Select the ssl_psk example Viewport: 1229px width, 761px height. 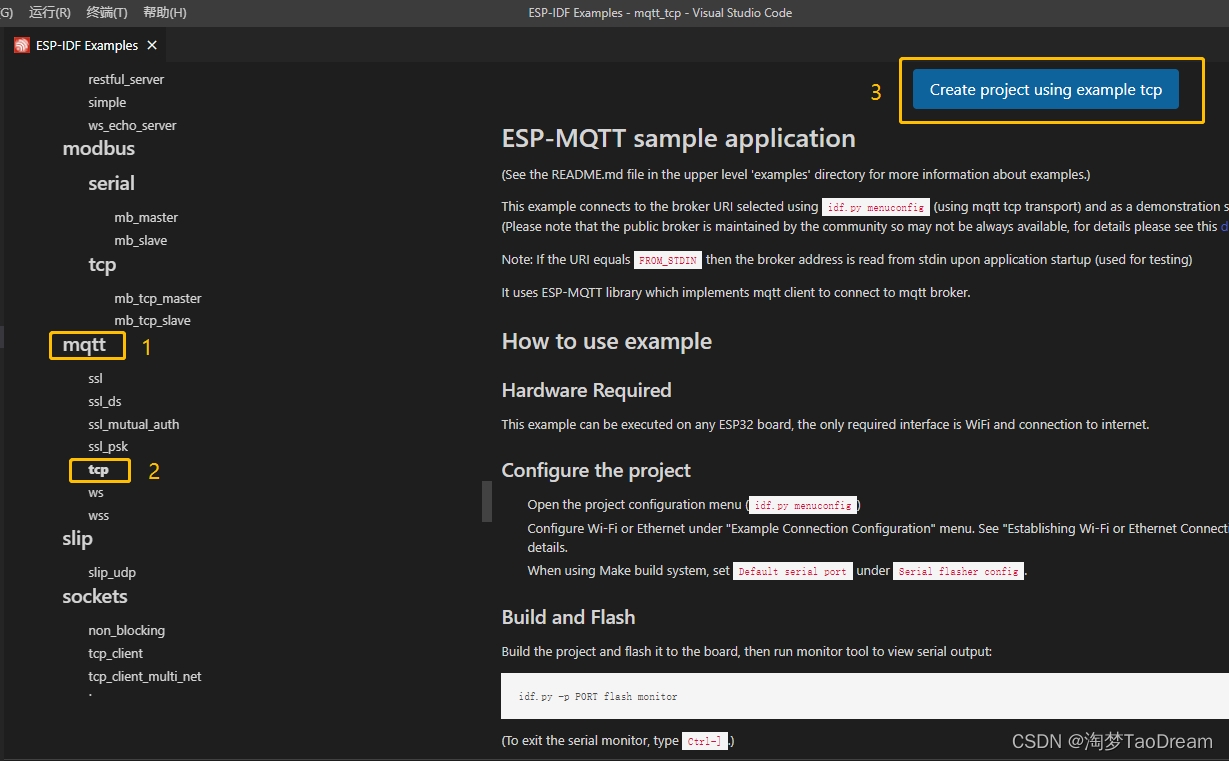pyautogui.click(x=108, y=446)
